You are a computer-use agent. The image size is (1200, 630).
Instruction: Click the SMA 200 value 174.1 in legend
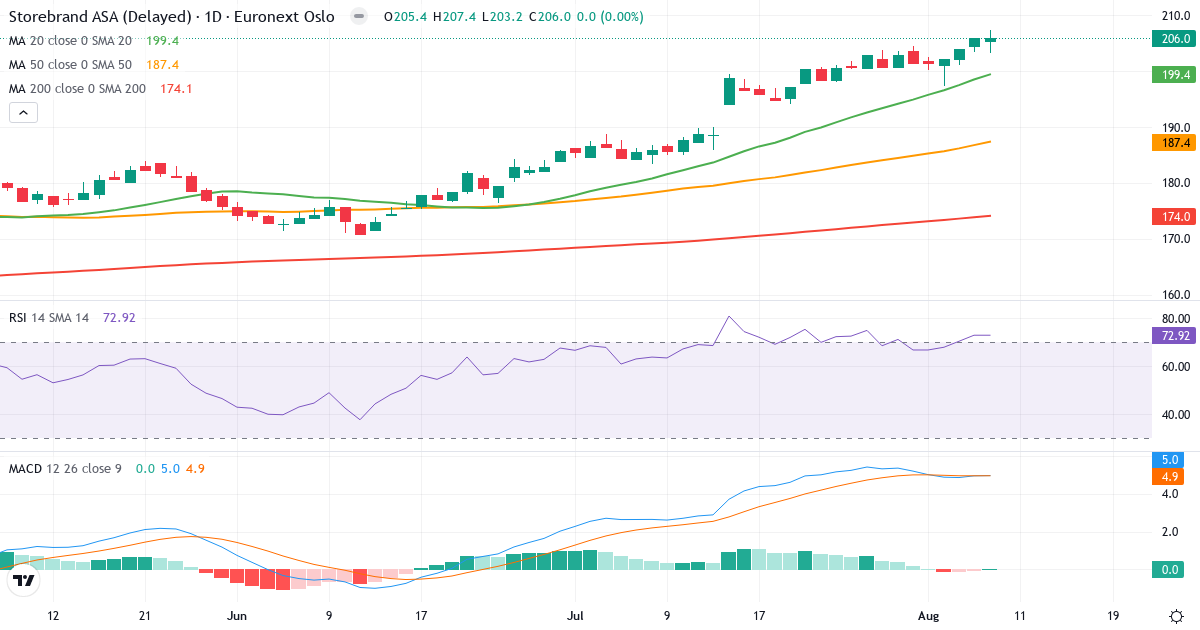click(176, 89)
